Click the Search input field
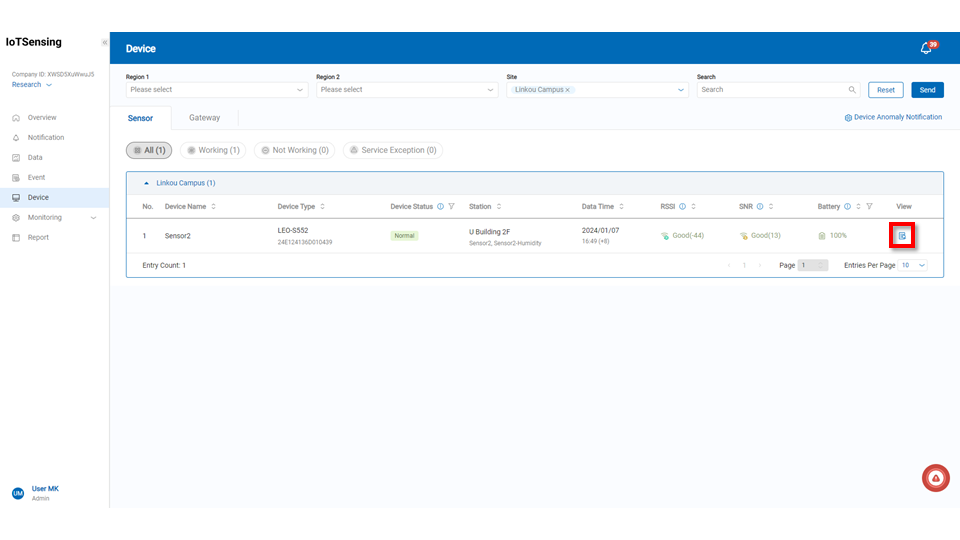 tap(772, 90)
